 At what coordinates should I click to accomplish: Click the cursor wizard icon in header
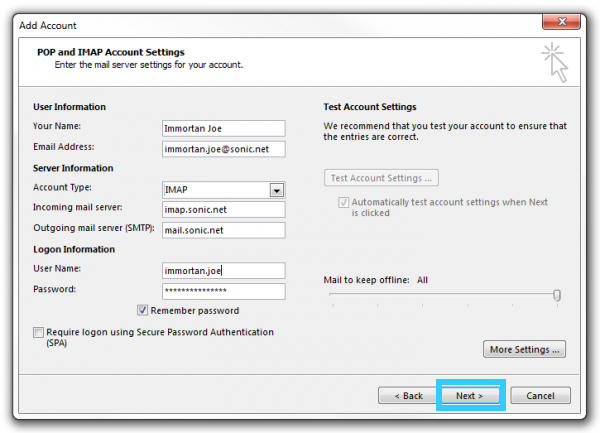click(x=555, y=62)
